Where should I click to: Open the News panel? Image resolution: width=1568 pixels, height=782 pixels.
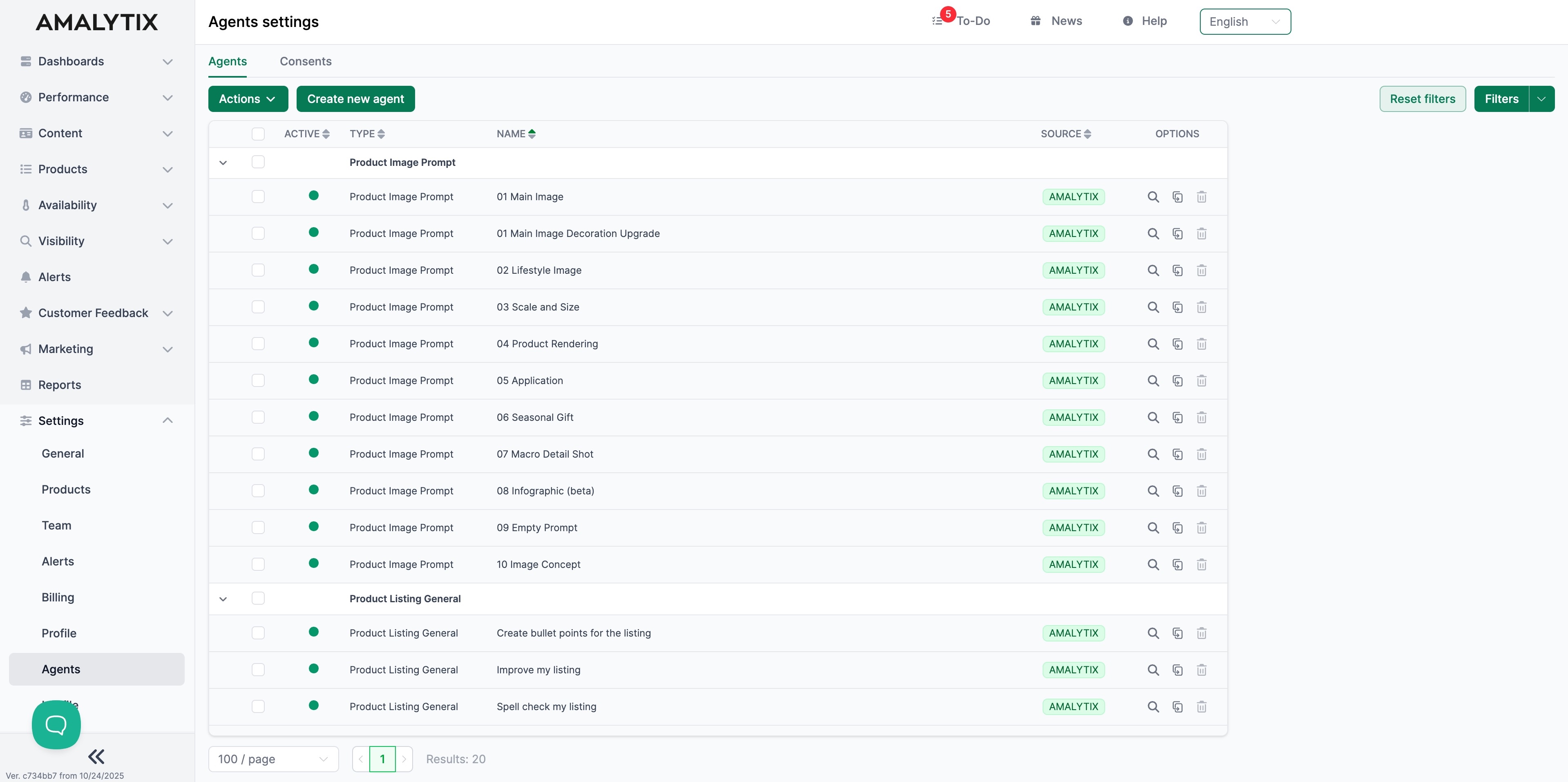pos(1056,21)
